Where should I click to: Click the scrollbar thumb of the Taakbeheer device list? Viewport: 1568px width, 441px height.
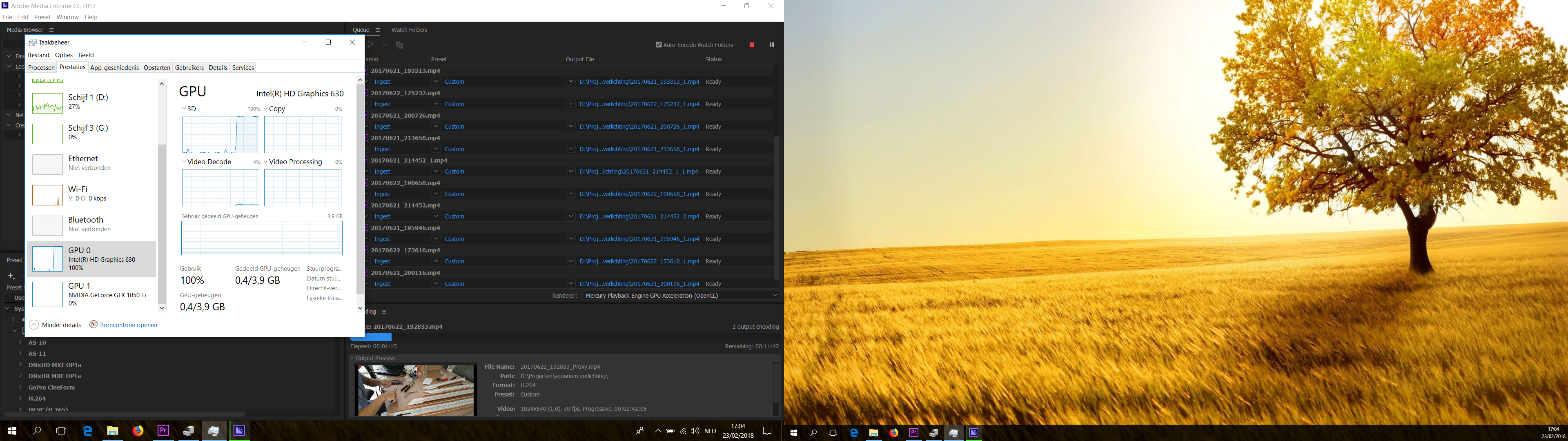[x=162, y=223]
